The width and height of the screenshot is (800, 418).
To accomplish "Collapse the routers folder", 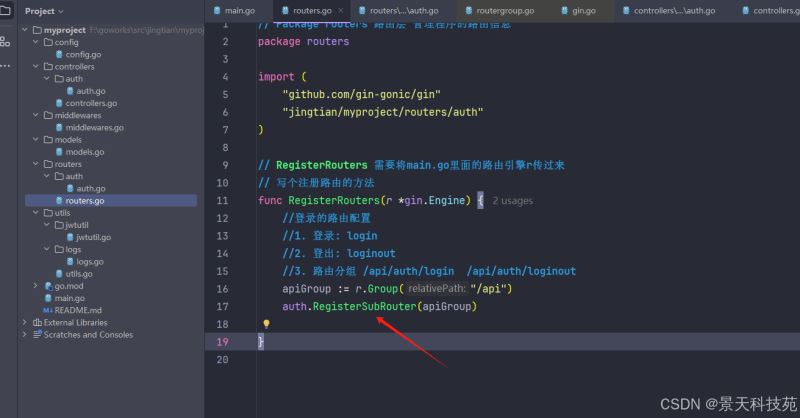I will pos(36,164).
